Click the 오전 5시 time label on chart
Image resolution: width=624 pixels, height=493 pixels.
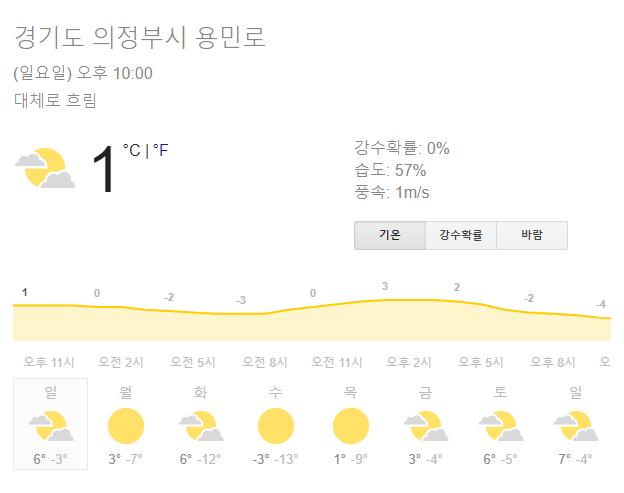(193, 362)
